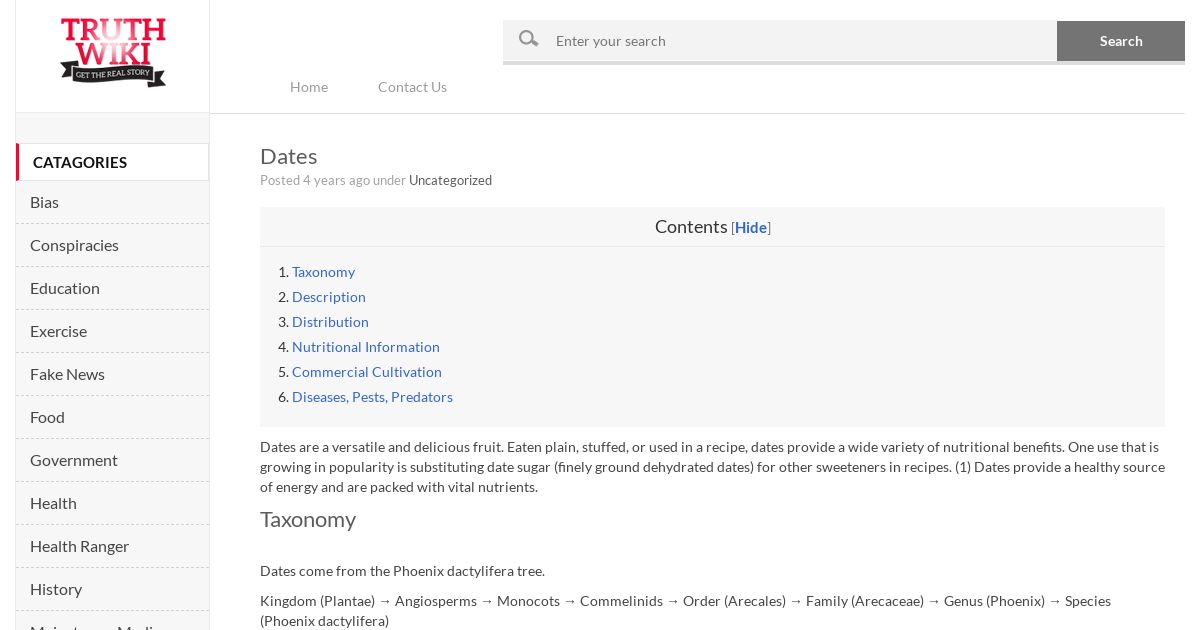Open the Education category

[112, 288]
